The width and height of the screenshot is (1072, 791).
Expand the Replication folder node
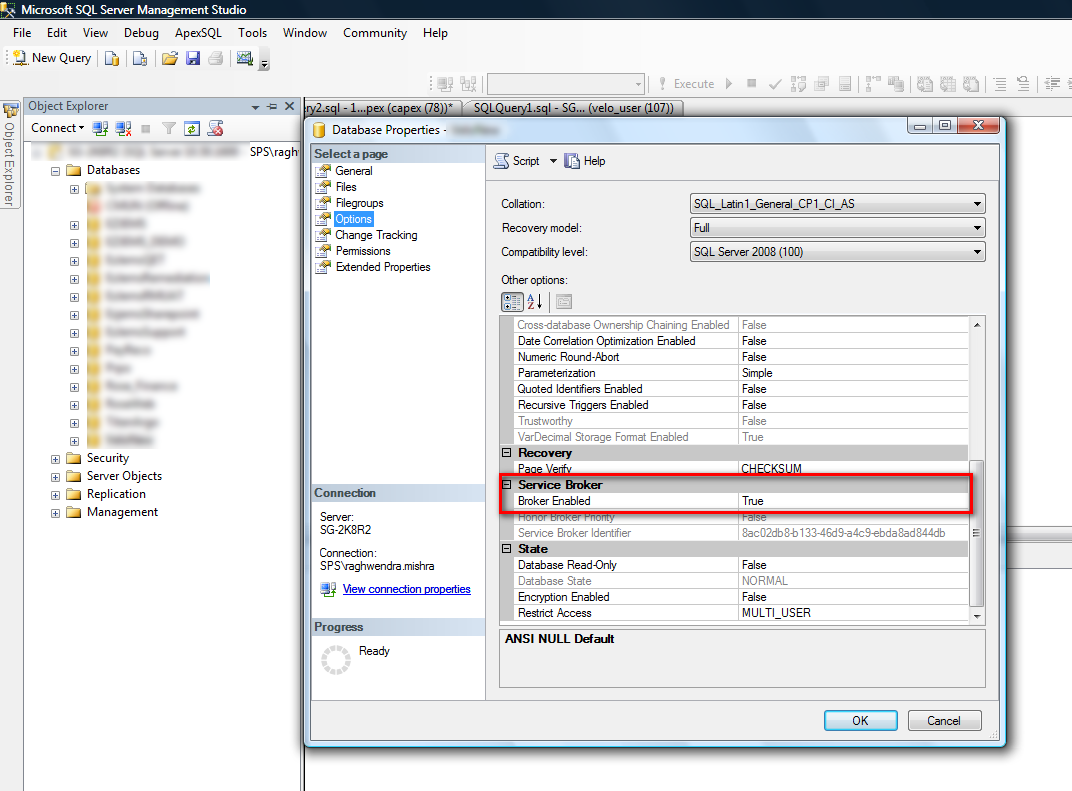click(55, 495)
